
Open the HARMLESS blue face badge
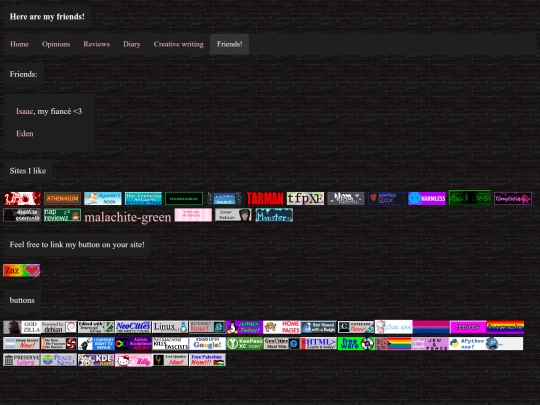tap(427, 199)
